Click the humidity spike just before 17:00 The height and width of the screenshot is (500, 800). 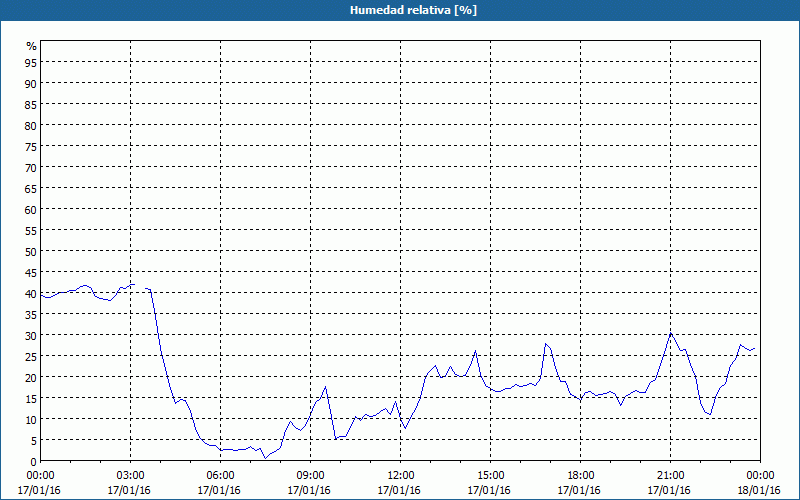coord(546,344)
